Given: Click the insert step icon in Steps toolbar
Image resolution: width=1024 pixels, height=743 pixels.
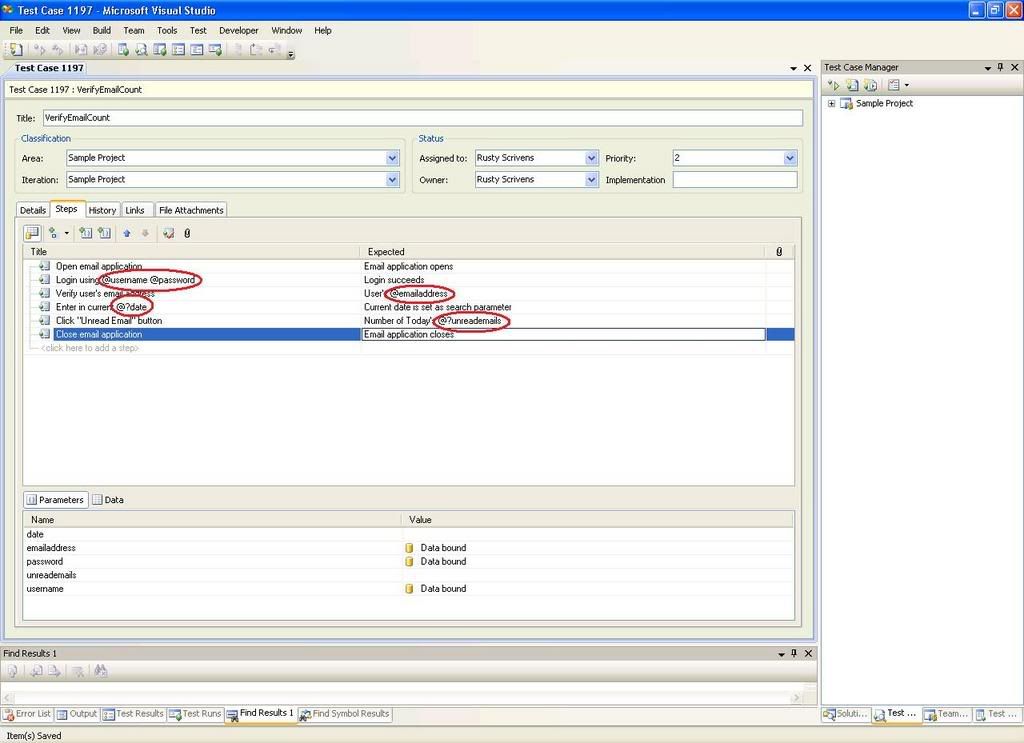Looking at the screenshot, I should 54,233.
